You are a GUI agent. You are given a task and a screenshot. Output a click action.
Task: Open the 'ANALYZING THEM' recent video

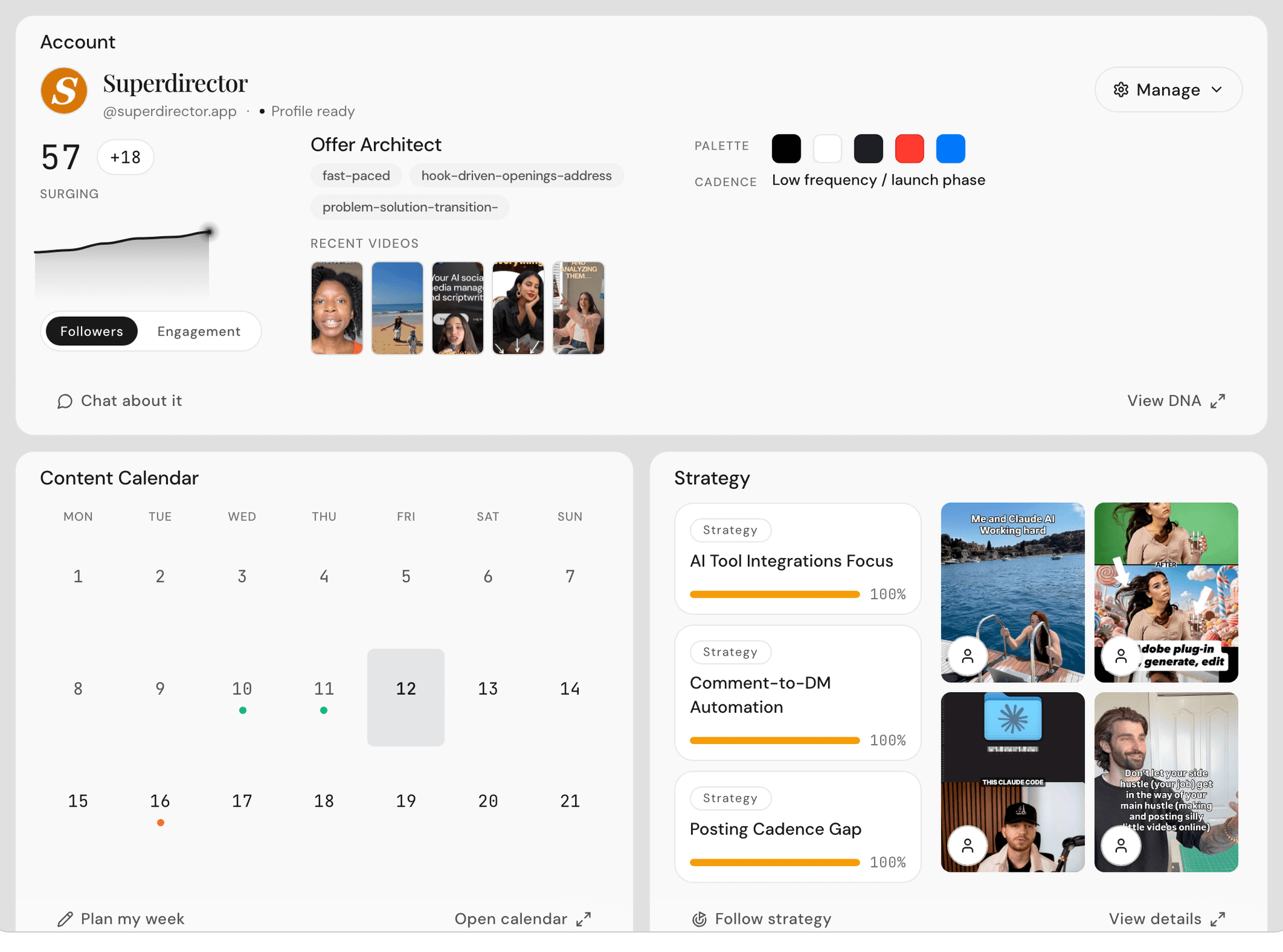tap(578, 308)
